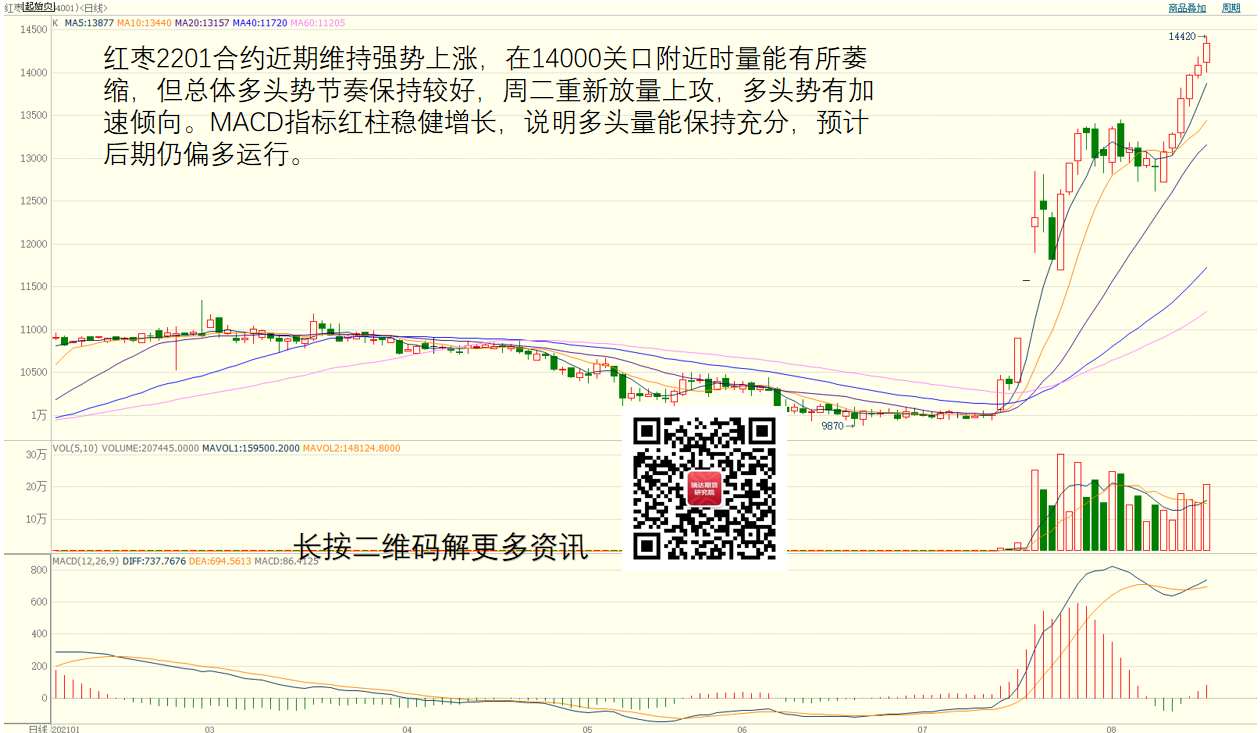Viewport: 1260px width, 733px height.
Task: Click the 周期 period link
Action: click(x=1230, y=8)
